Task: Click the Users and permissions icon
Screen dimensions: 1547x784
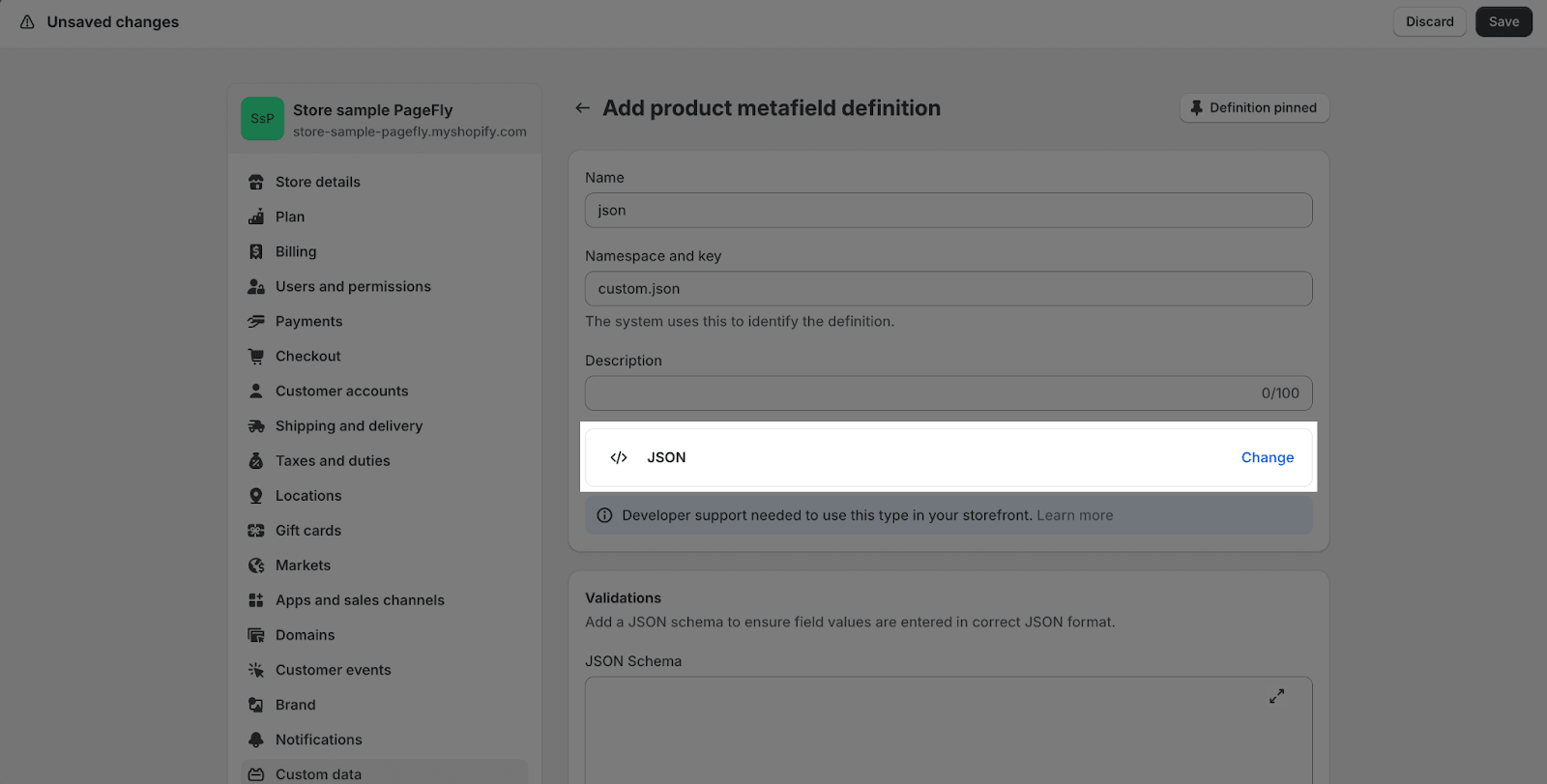Action: (256, 286)
